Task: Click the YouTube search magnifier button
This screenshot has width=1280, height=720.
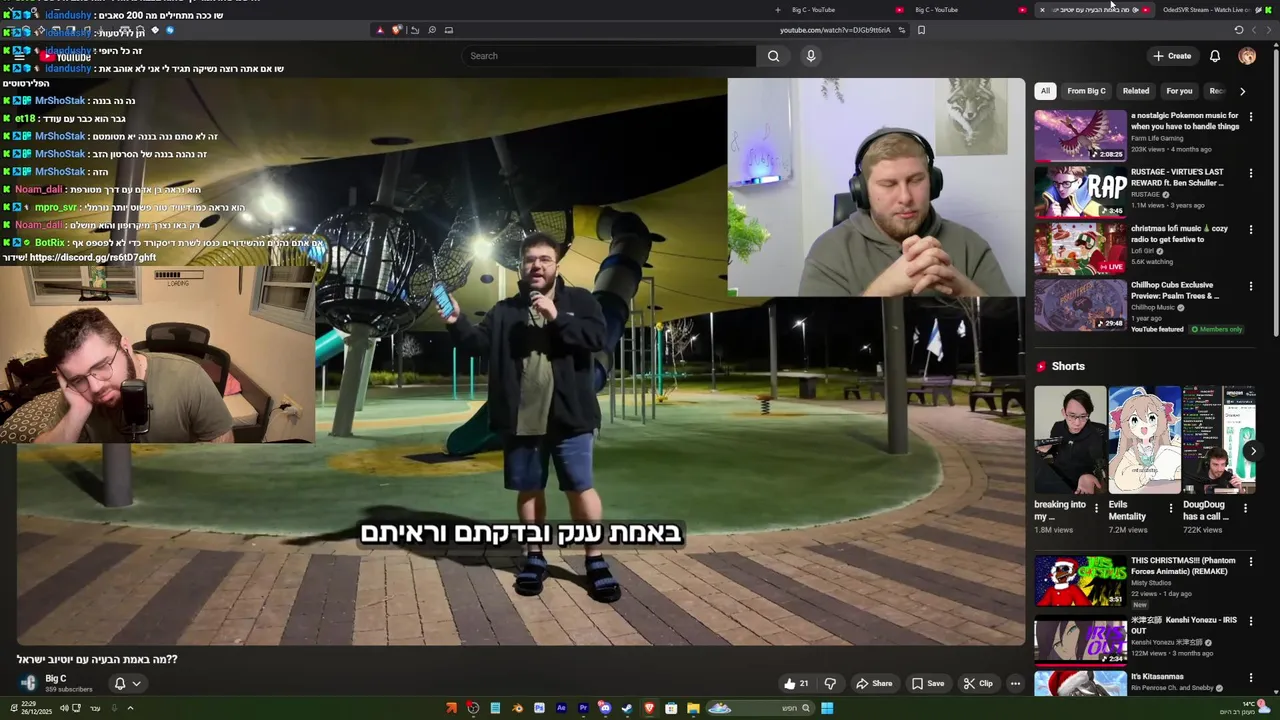Action: click(x=773, y=56)
